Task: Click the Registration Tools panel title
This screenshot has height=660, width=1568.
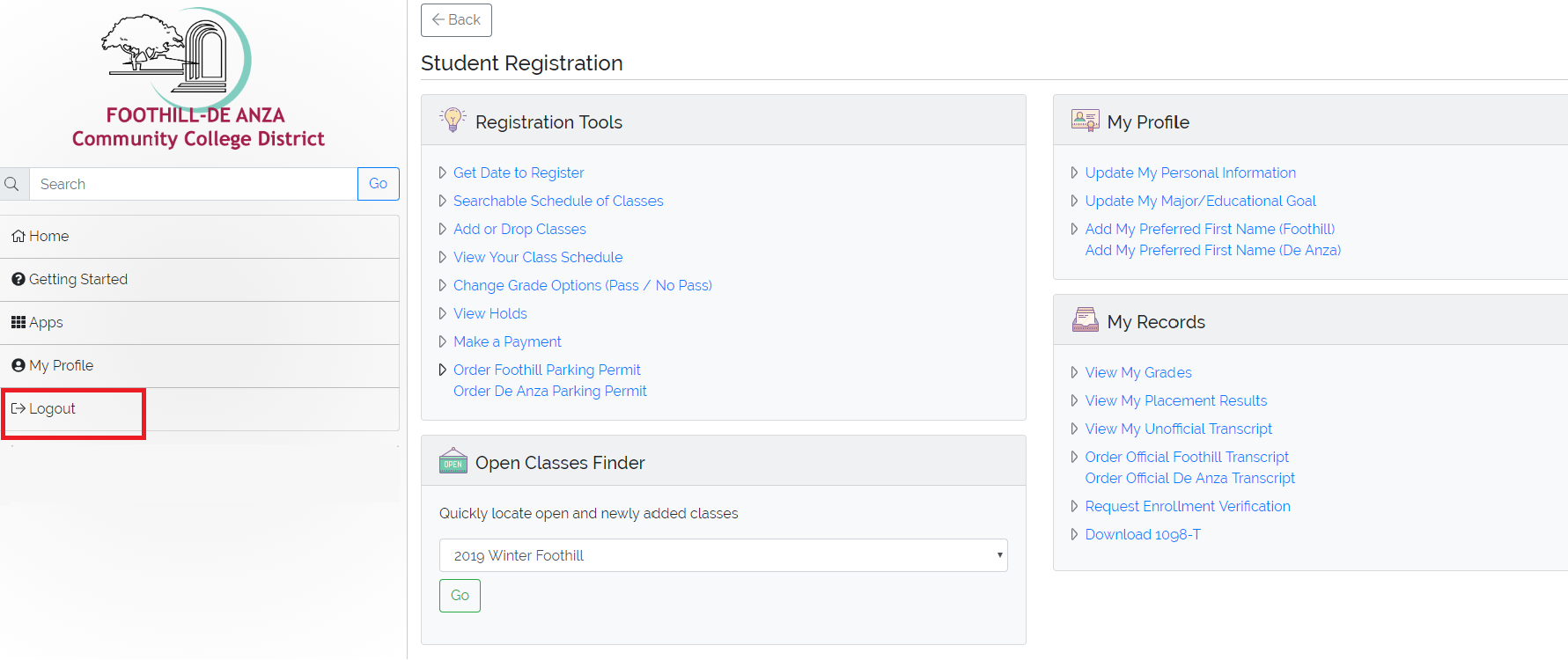Action: (x=548, y=122)
